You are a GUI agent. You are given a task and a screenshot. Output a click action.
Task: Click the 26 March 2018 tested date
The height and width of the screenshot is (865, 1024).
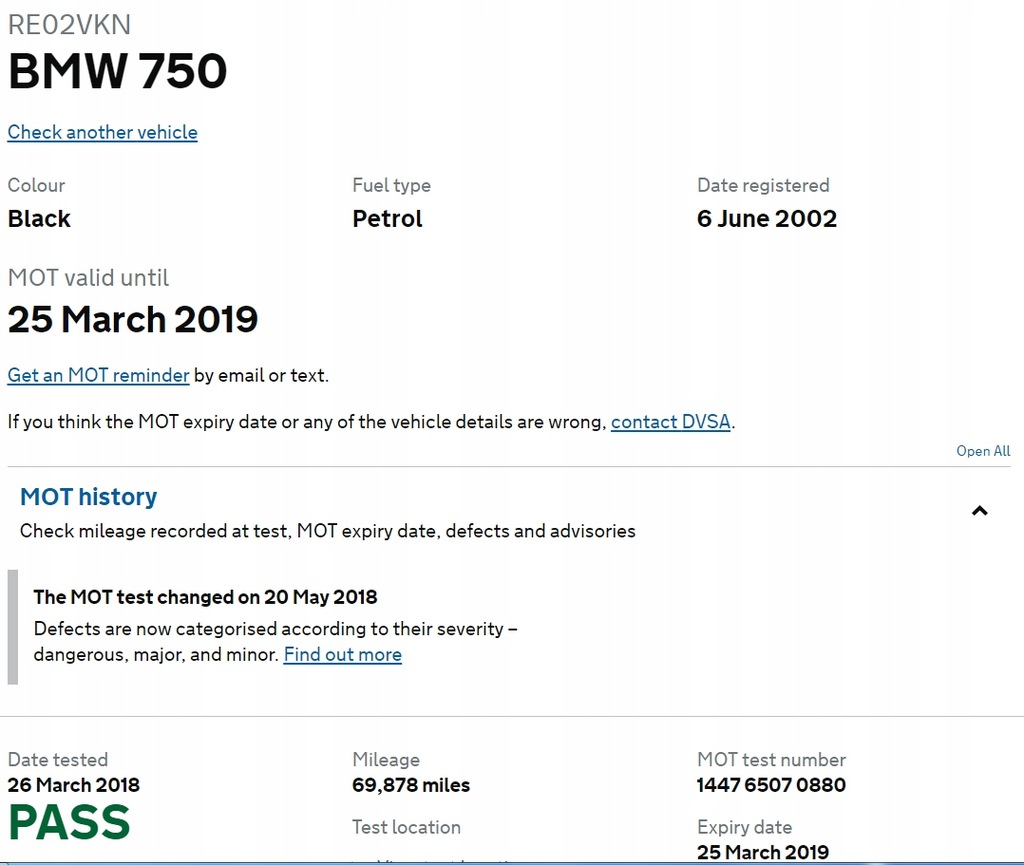tap(74, 785)
